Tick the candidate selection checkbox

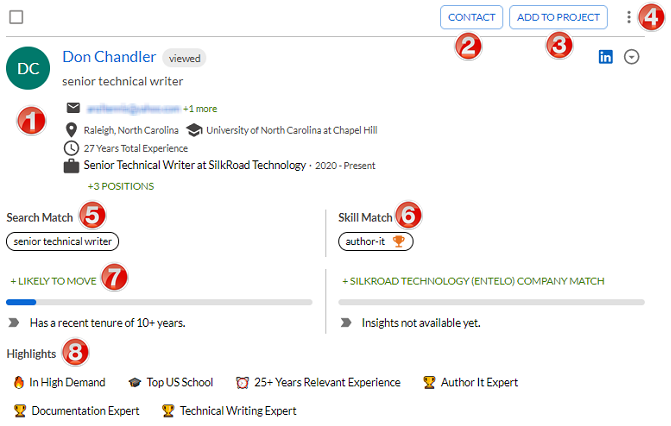coord(16,17)
